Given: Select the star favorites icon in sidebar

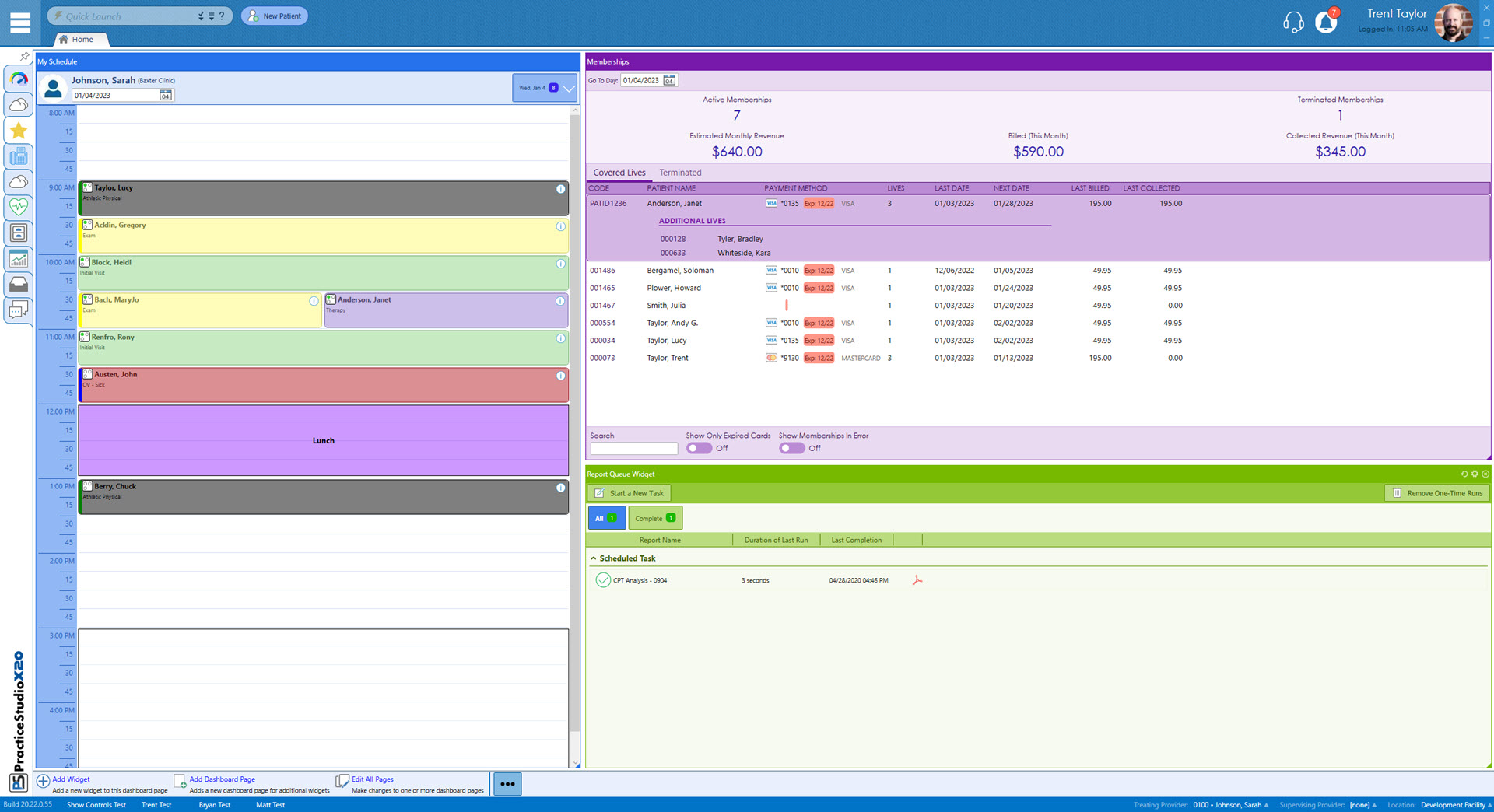Looking at the screenshot, I should [x=18, y=130].
